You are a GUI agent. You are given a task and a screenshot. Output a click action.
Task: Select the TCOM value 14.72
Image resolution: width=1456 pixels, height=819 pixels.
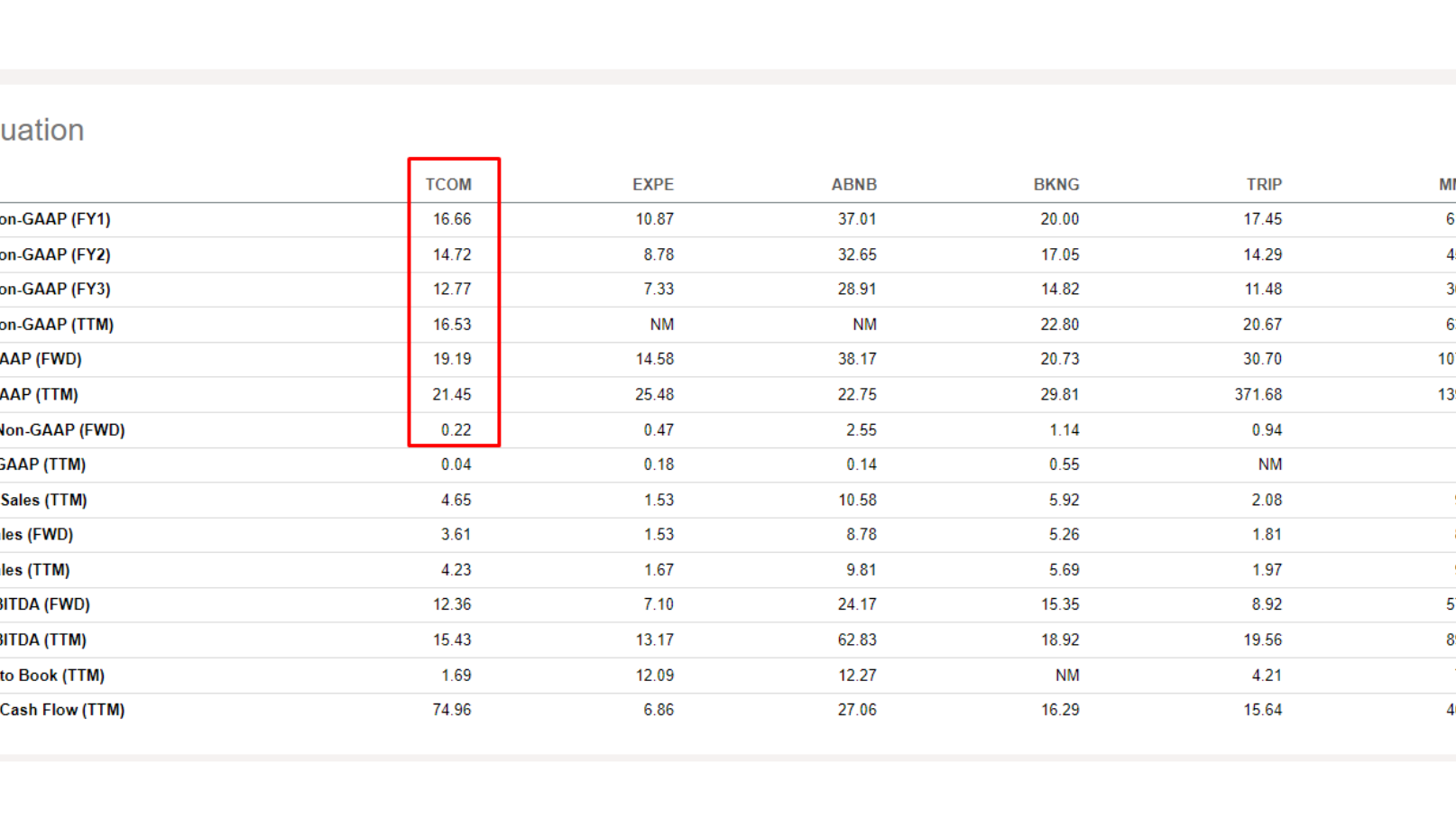coord(452,254)
